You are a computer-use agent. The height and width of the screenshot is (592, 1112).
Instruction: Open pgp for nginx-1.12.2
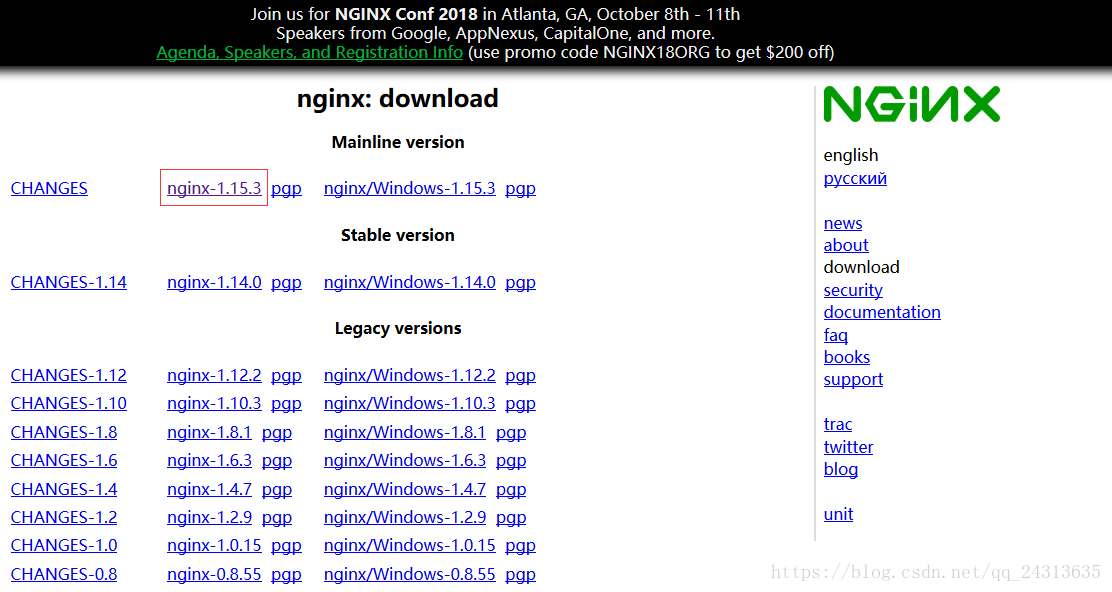(x=287, y=376)
